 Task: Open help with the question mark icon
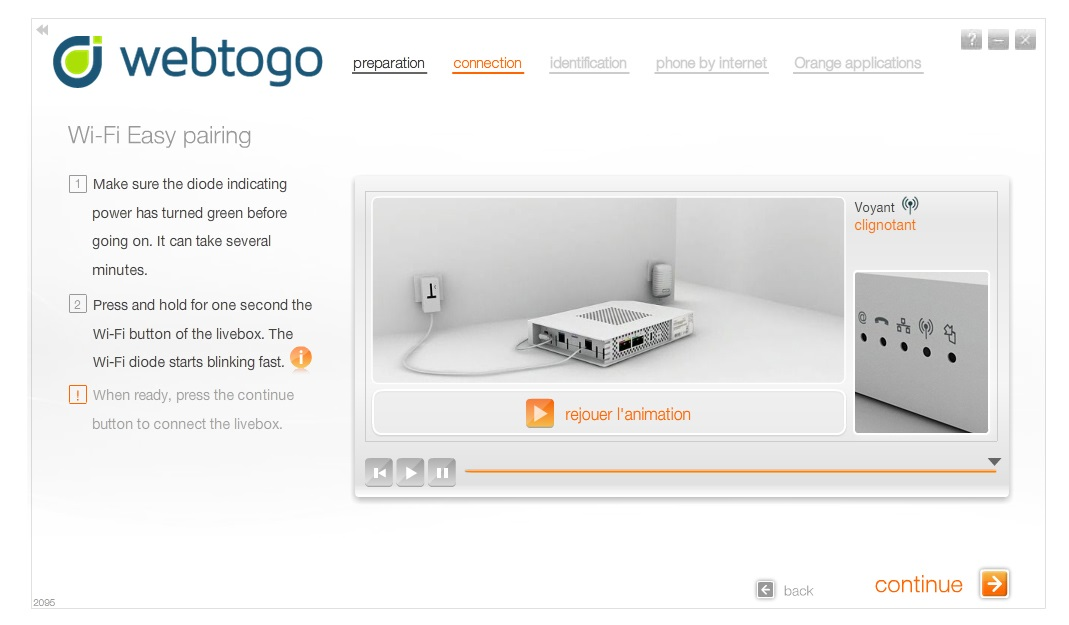(972, 40)
